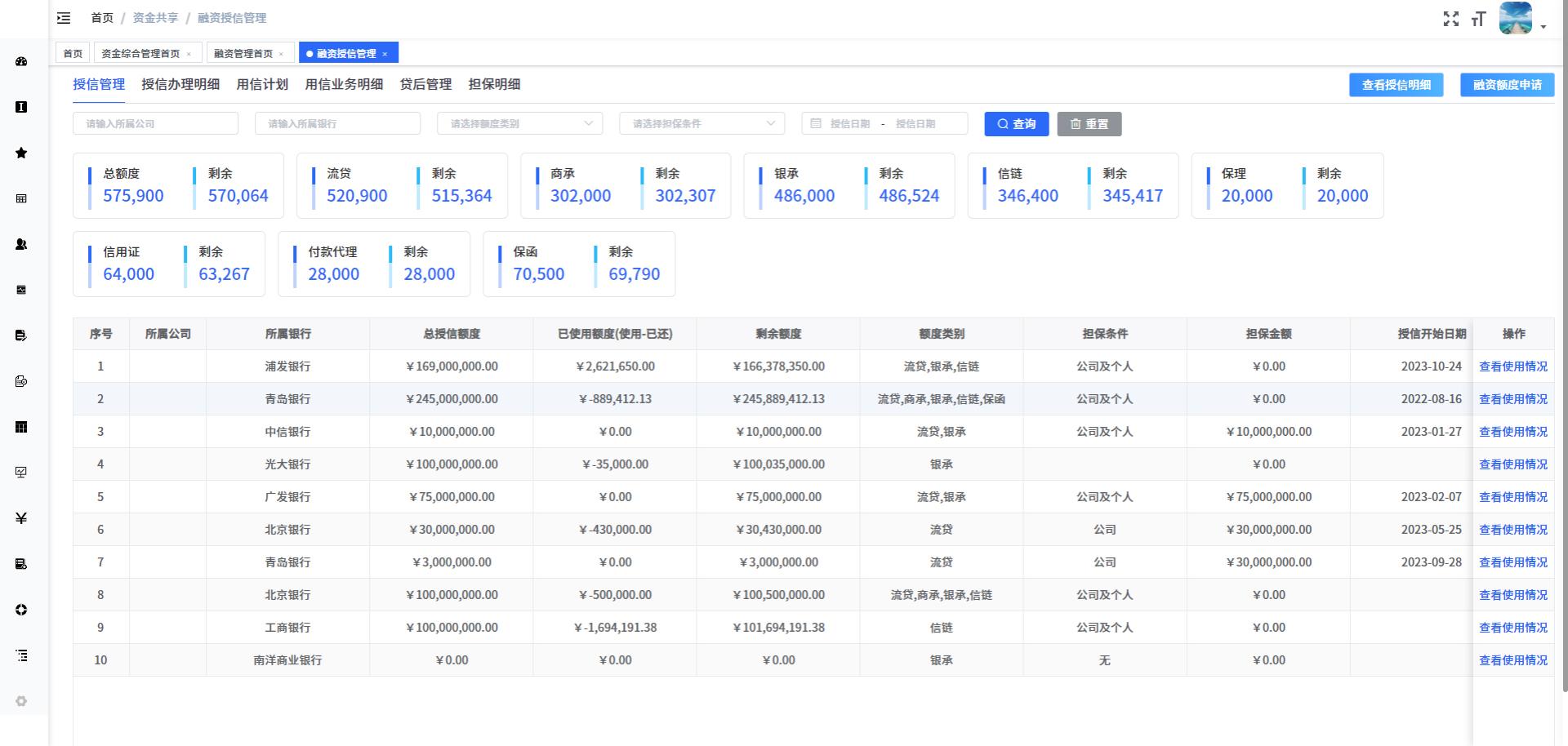Open the user avatar dropdown menu
The width and height of the screenshot is (1568, 746).
pos(1522,19)
